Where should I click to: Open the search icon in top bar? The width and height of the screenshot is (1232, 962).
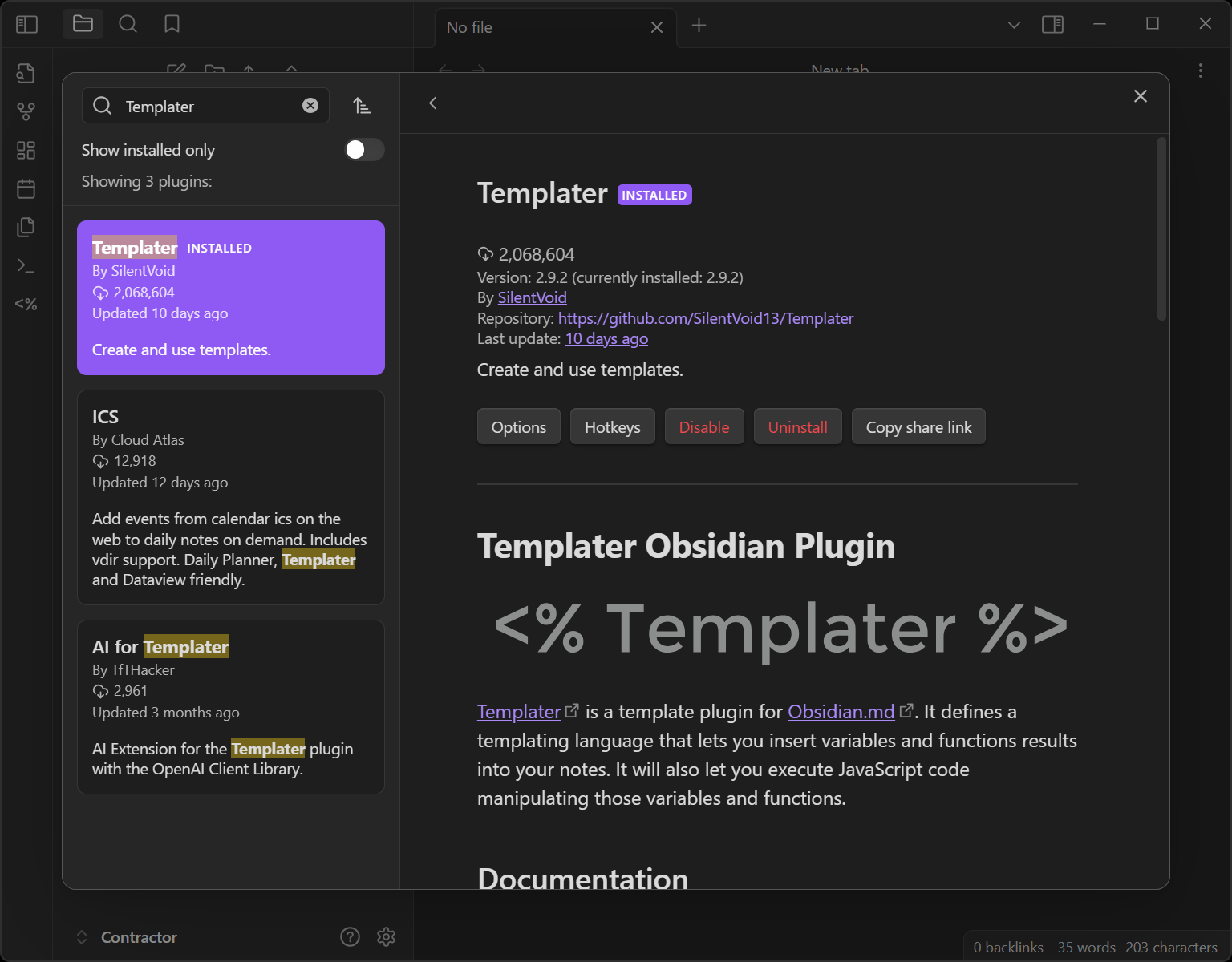coord(128,24)
